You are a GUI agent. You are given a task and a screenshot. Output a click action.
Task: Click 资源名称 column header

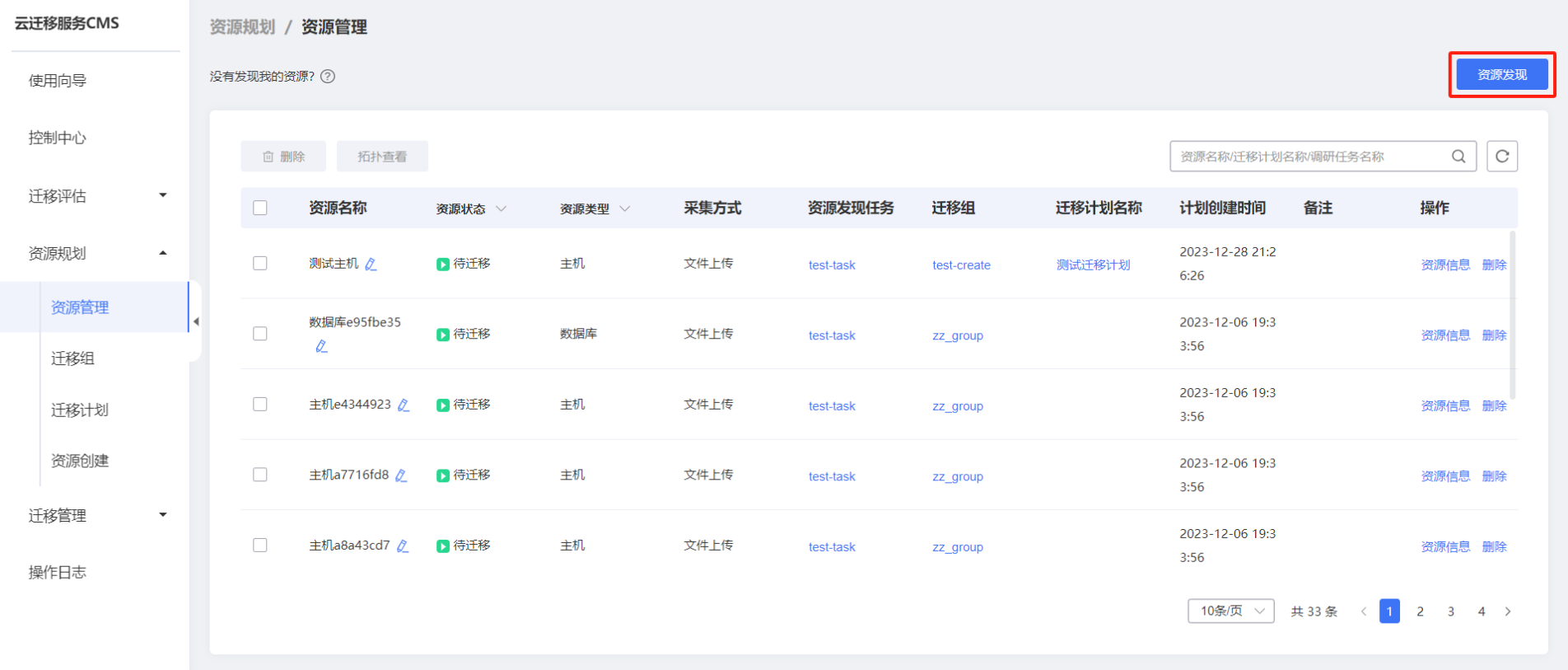click(338, 208)
